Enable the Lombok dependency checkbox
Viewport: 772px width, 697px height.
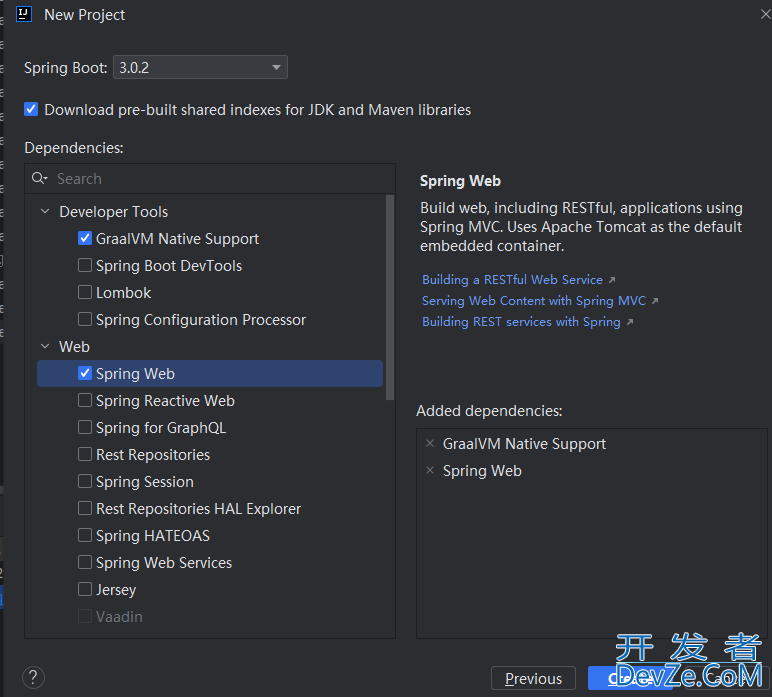pos(85,292)
